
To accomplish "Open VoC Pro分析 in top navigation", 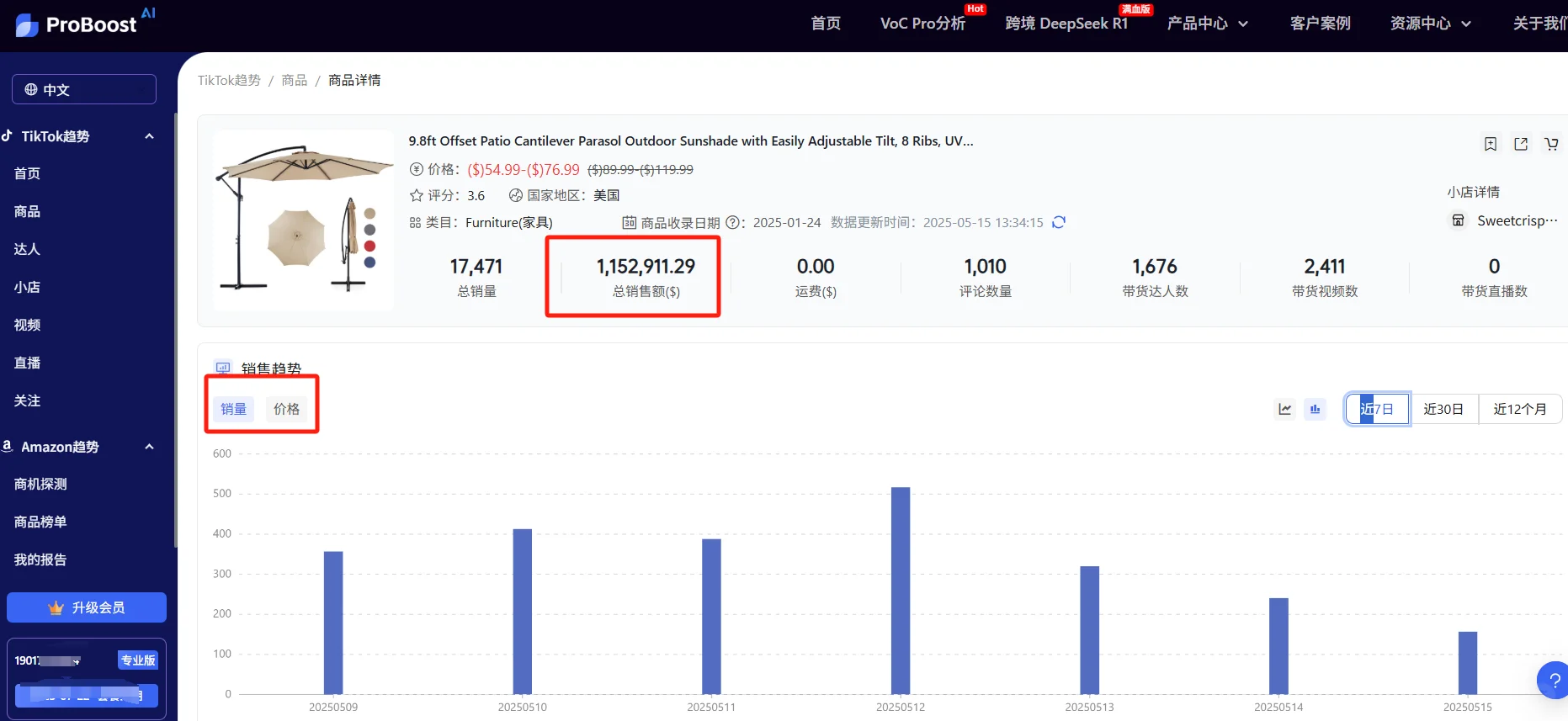I will point(923,24).
